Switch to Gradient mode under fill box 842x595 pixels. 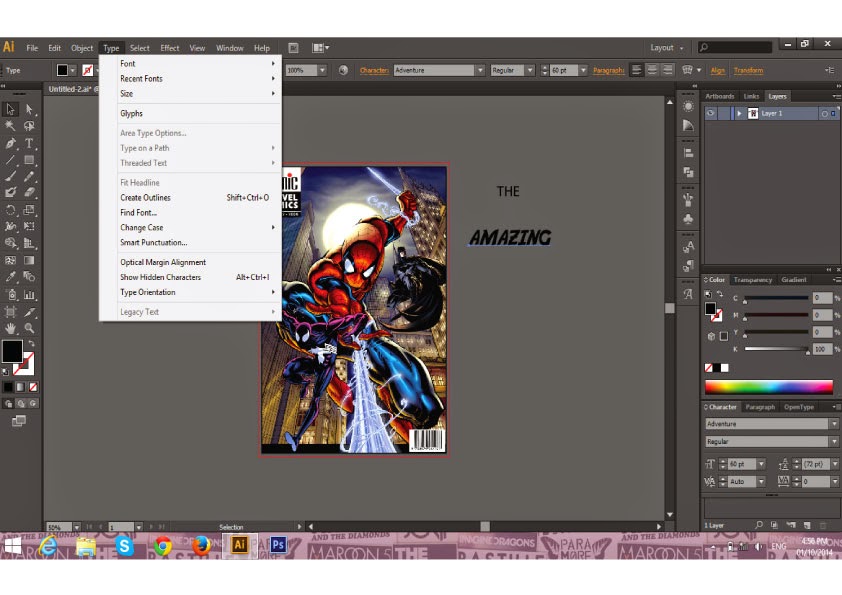[20, 387]
